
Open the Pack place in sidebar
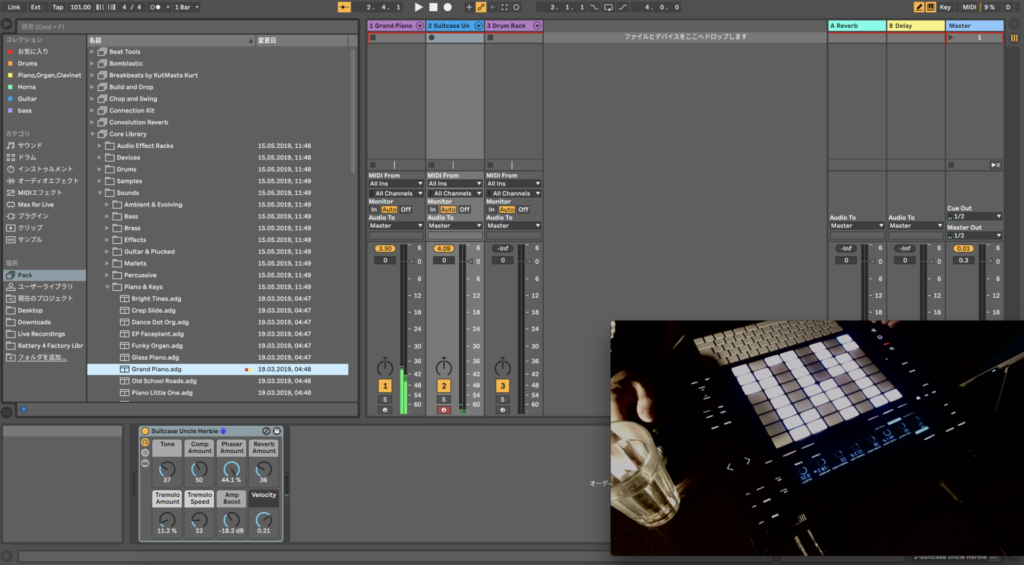click(x=25, y=274)
